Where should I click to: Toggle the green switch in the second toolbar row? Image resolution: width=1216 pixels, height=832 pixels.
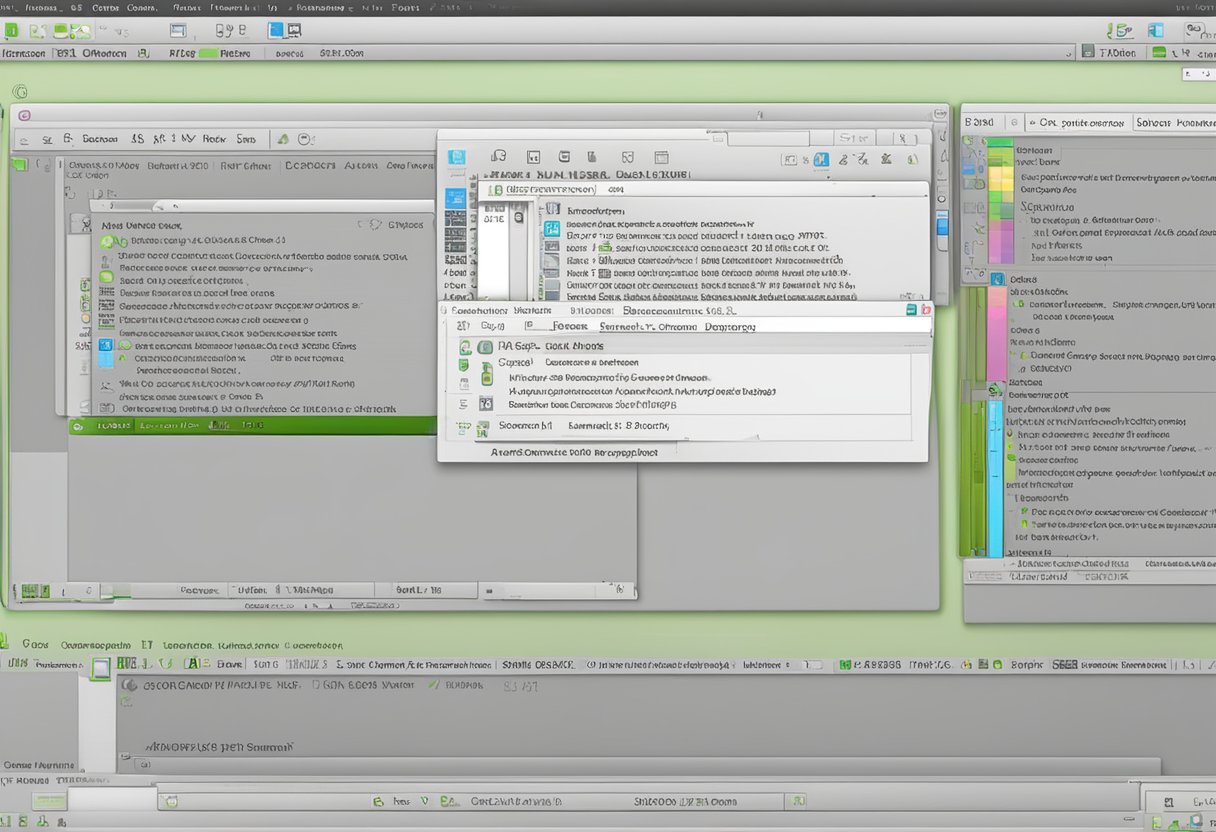pos(207,53)
